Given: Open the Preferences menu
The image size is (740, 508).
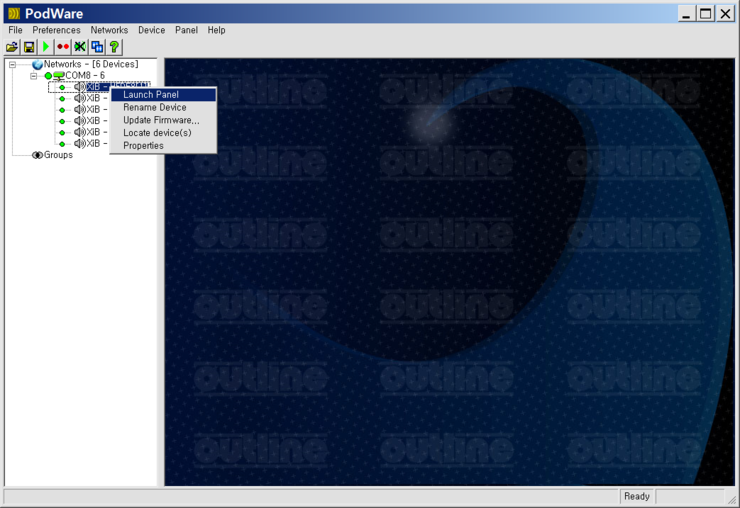Looking at the screenshot, I should tap(56, 30).
